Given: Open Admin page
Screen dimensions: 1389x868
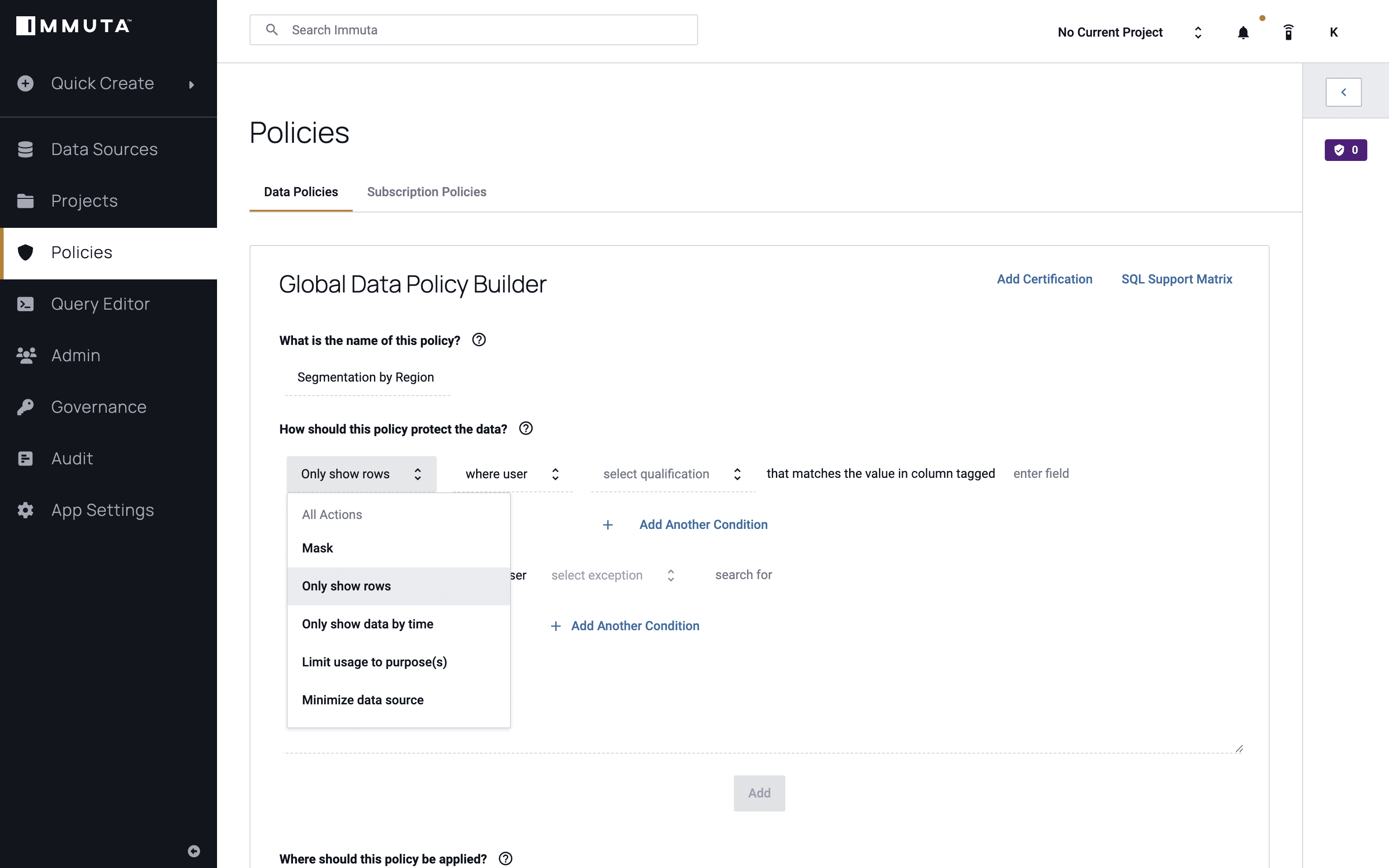Looking at the screenshot, I should click(x=109, y=356).
